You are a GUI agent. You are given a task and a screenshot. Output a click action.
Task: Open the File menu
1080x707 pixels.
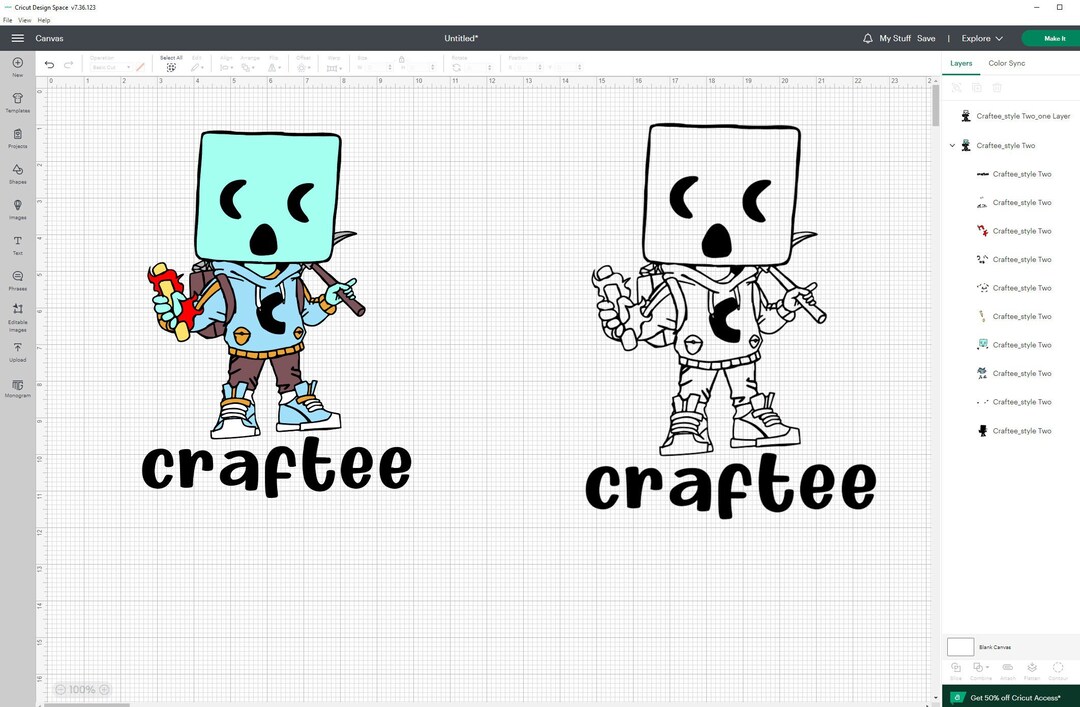click(x=7, y=19)
